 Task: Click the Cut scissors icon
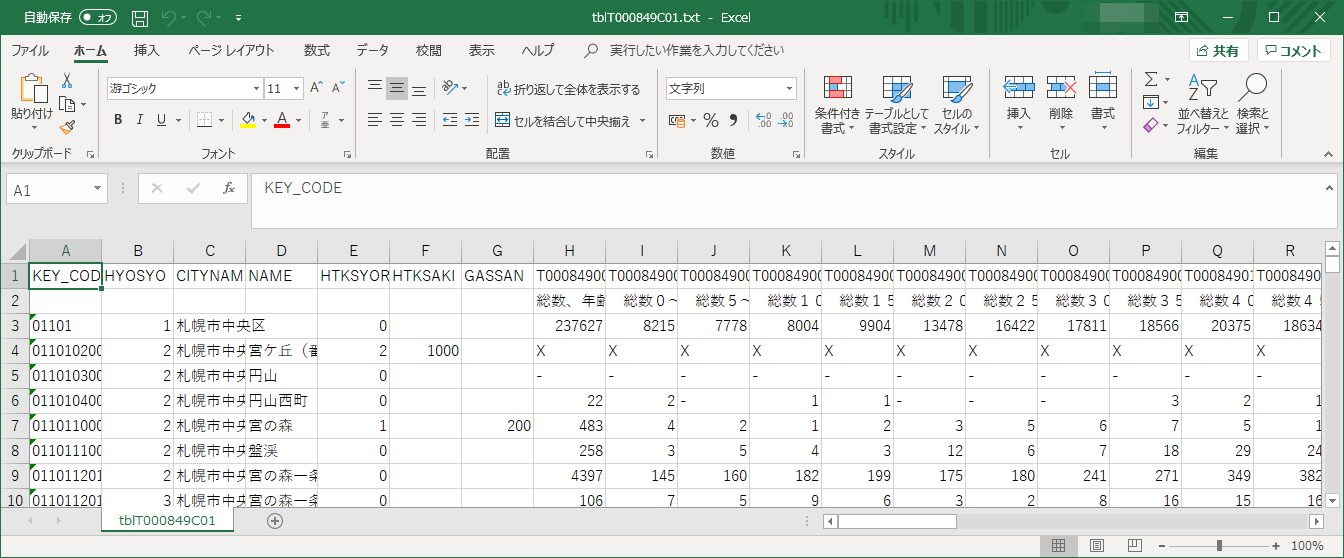(x=67, y=81)
